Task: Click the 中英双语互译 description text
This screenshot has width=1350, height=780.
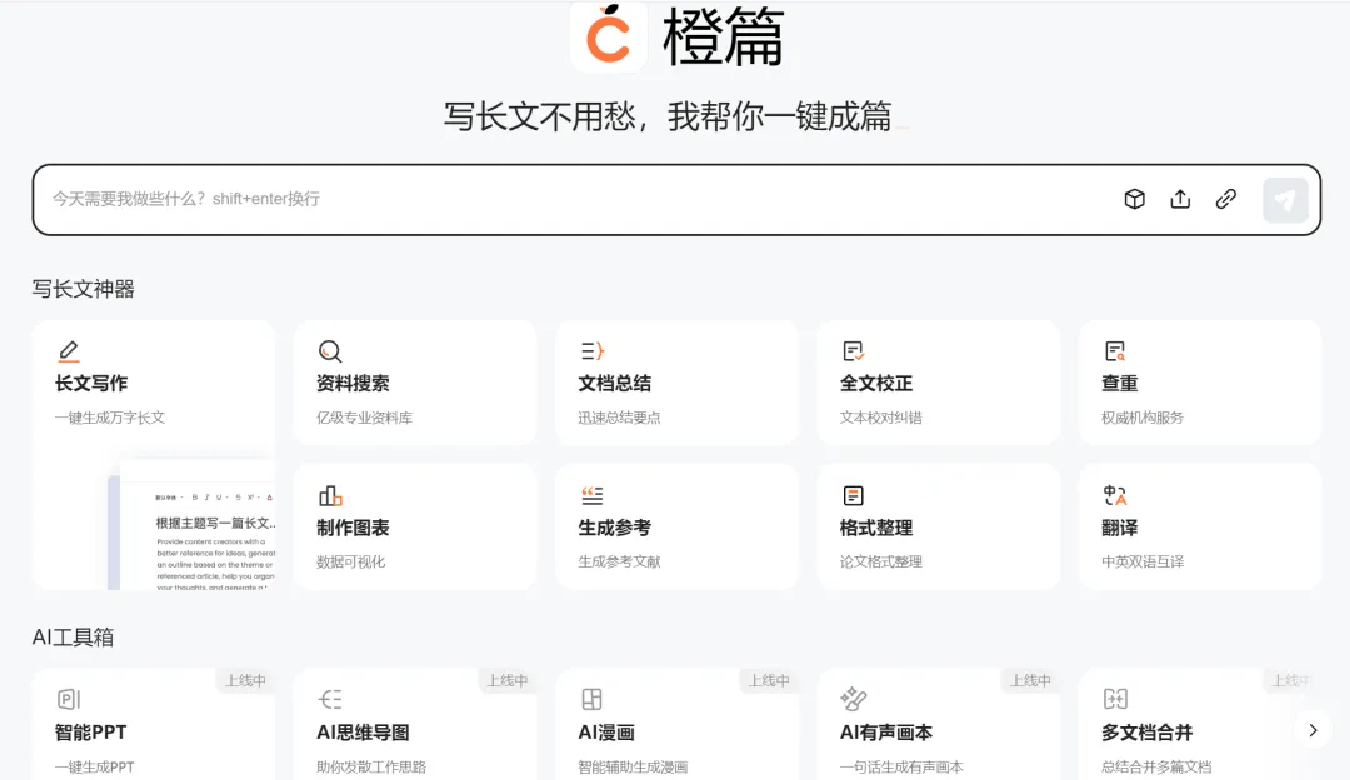Action: coord(1143,561)
